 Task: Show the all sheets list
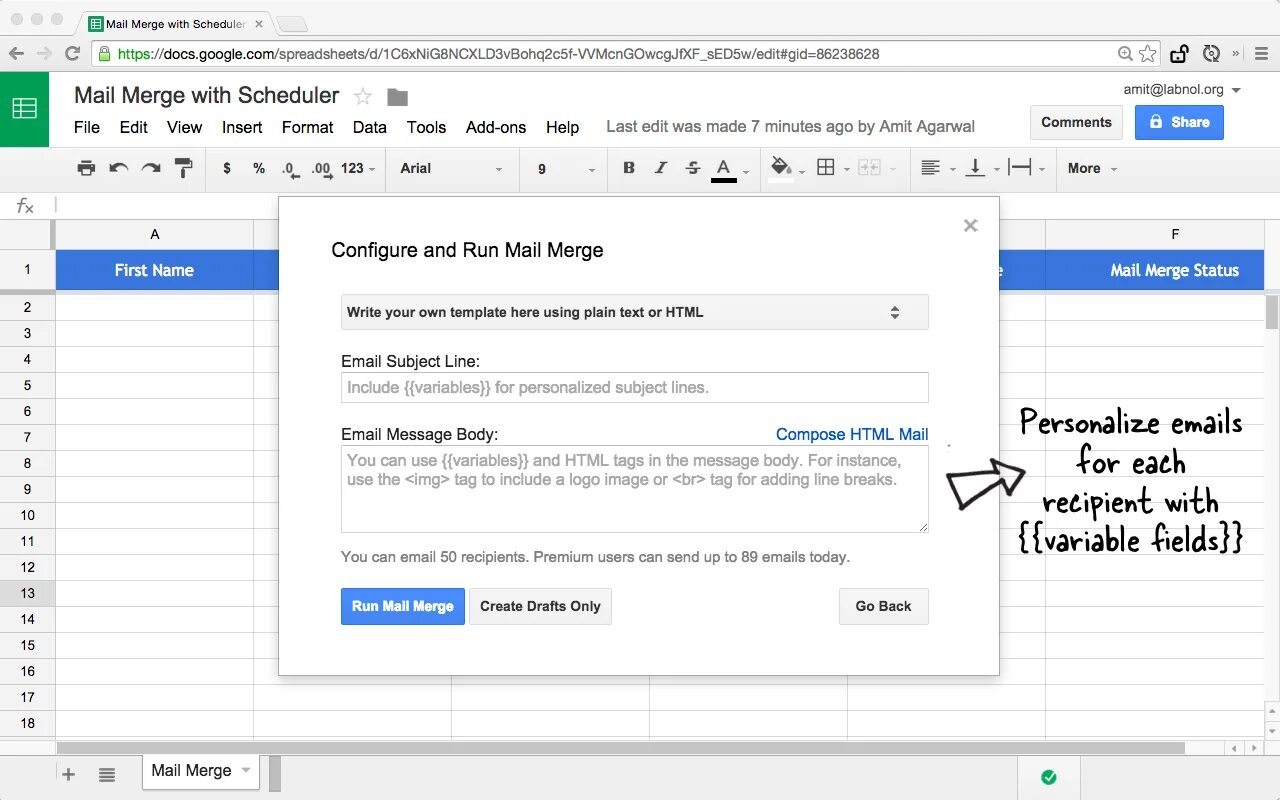[107, 774]
